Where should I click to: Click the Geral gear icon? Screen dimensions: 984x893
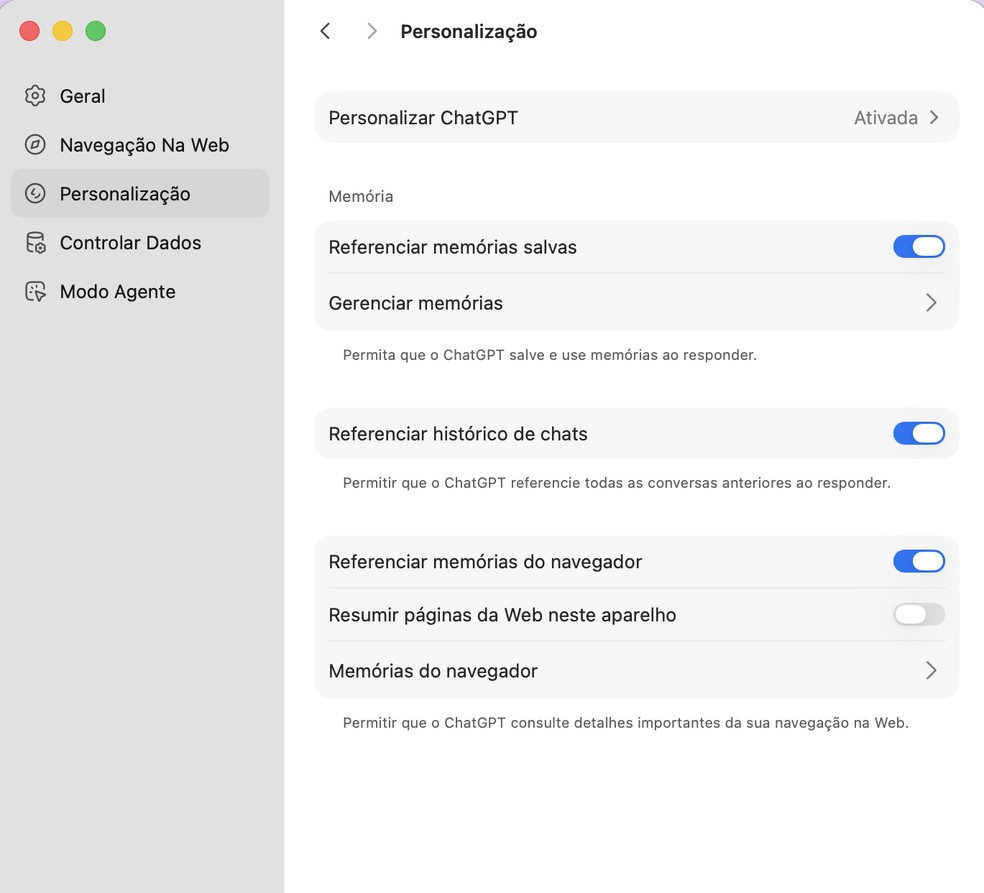click(35, 96)
